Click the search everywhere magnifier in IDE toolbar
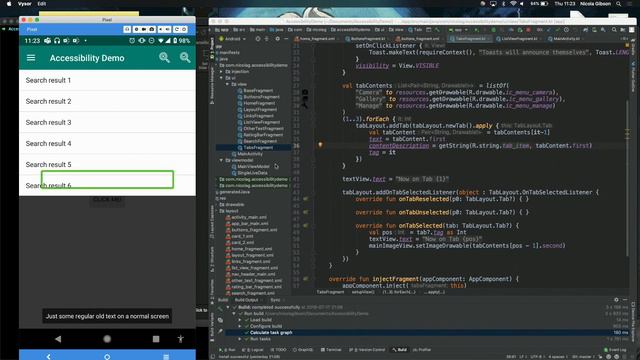This screenshot has height=360, width=640. pyautogui.click(x=614, y=30)
